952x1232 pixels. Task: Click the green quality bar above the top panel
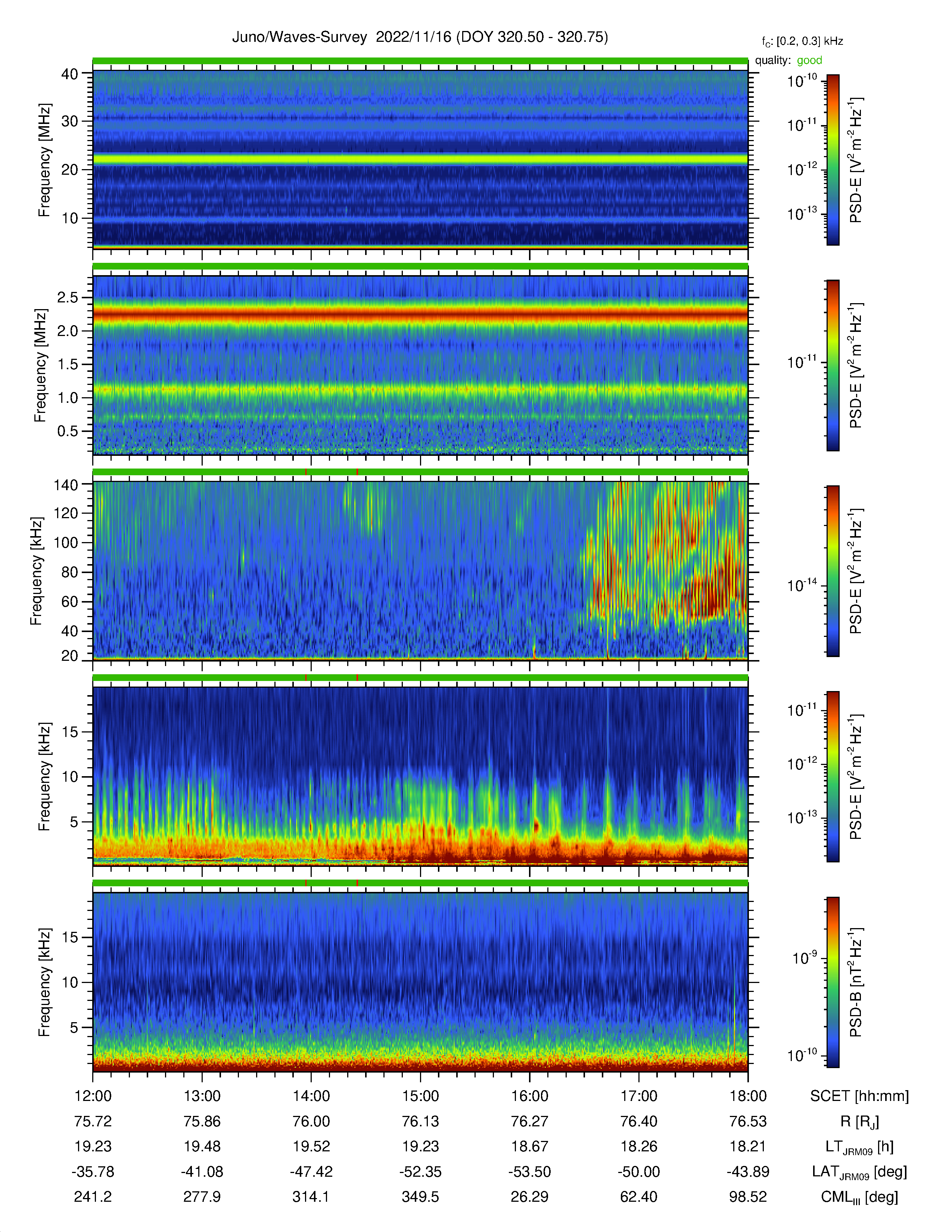coord(420,60)
